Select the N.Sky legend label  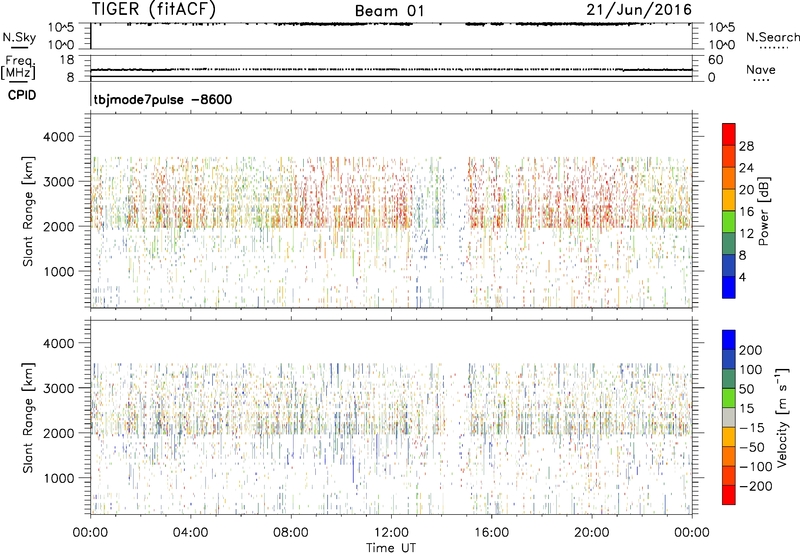pyautogui.click(x=19, y=37)
